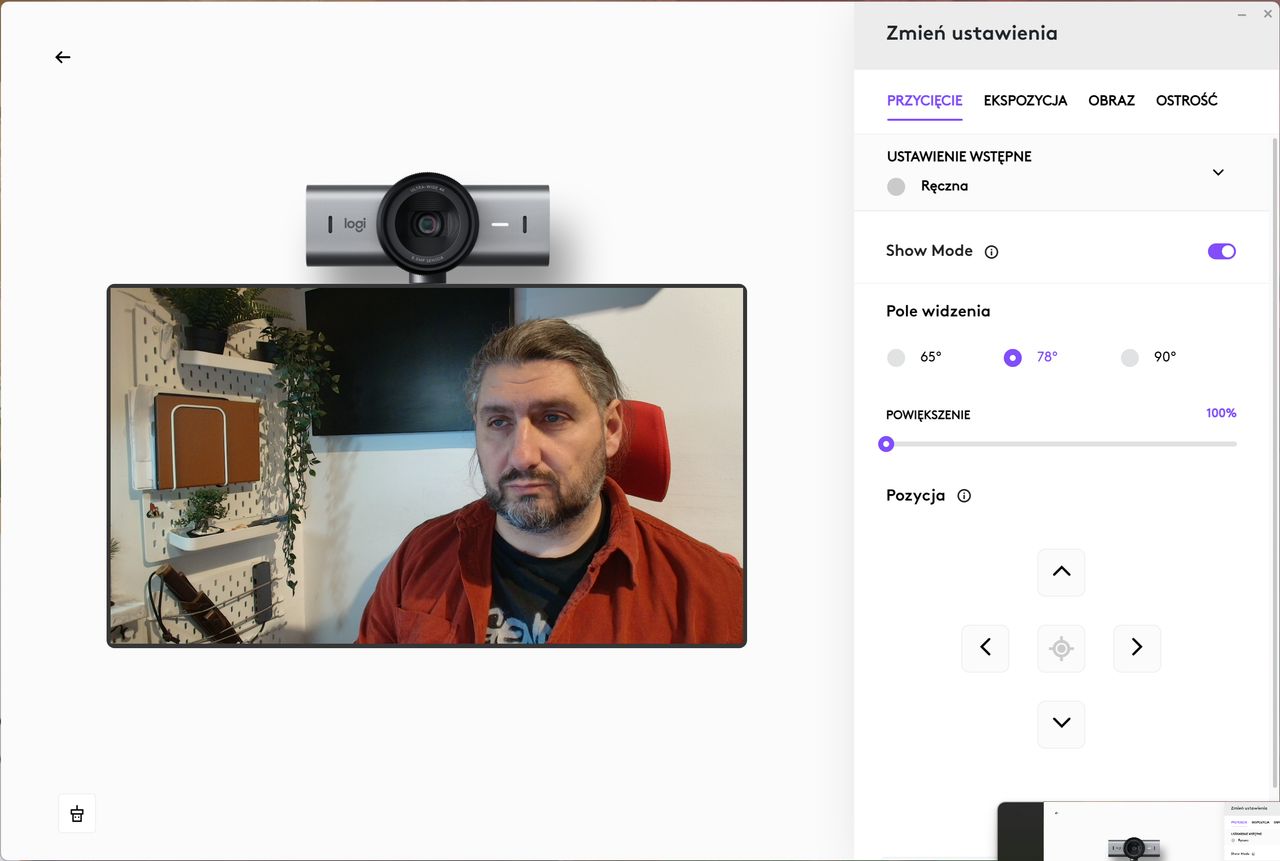Re-center the camera position
The height and width of the screenshot is (861, 1280).
click(x=1061, y=648)
